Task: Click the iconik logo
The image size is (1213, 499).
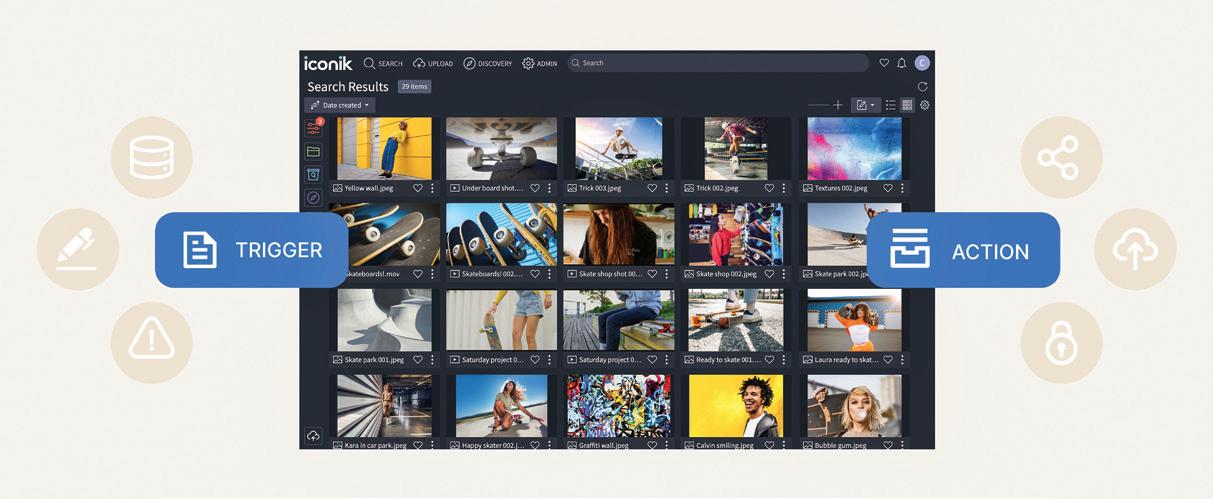Action: [328, 63]
